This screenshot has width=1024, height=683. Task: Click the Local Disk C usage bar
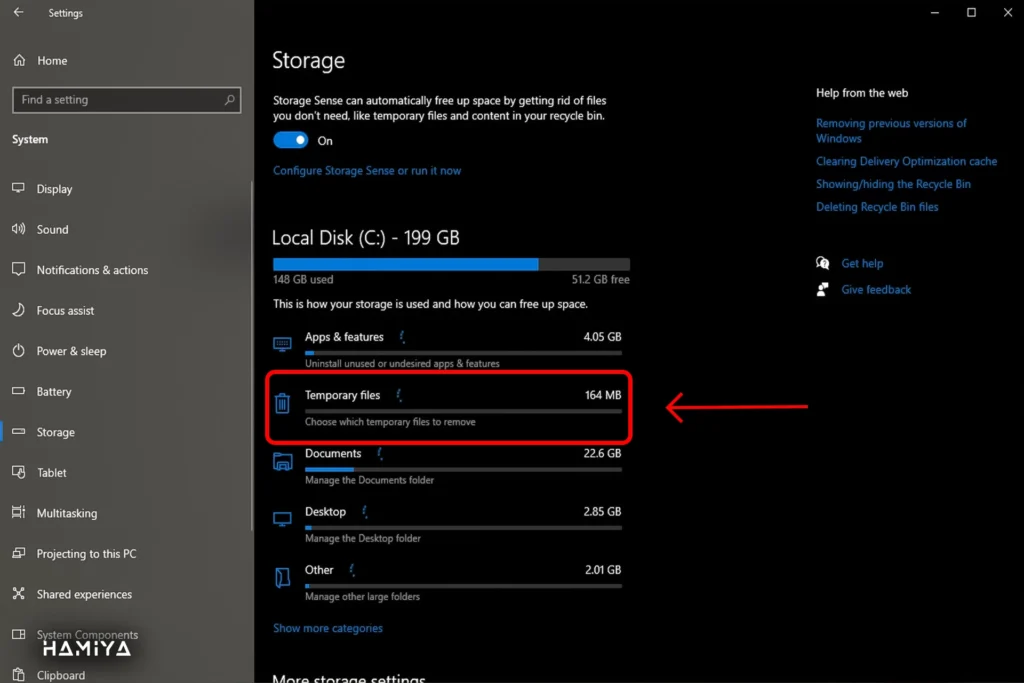[x=451, y=265]
